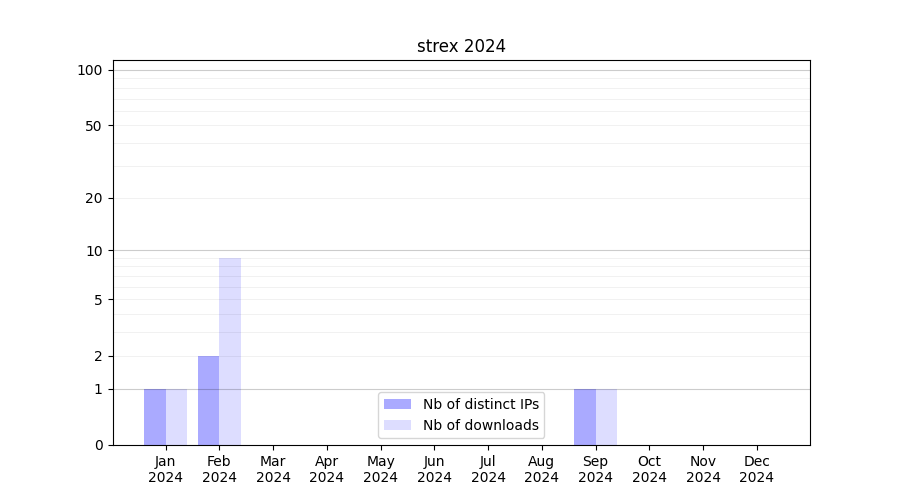Select the tall February downloads bar
900x500 pixels.
(230, 351)
